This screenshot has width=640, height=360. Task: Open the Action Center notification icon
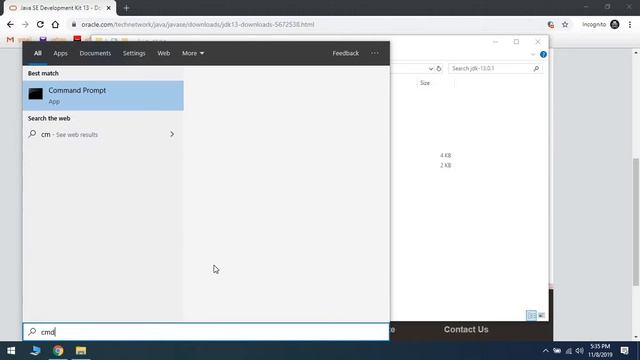pyautogui.click(x=624, y=351)
